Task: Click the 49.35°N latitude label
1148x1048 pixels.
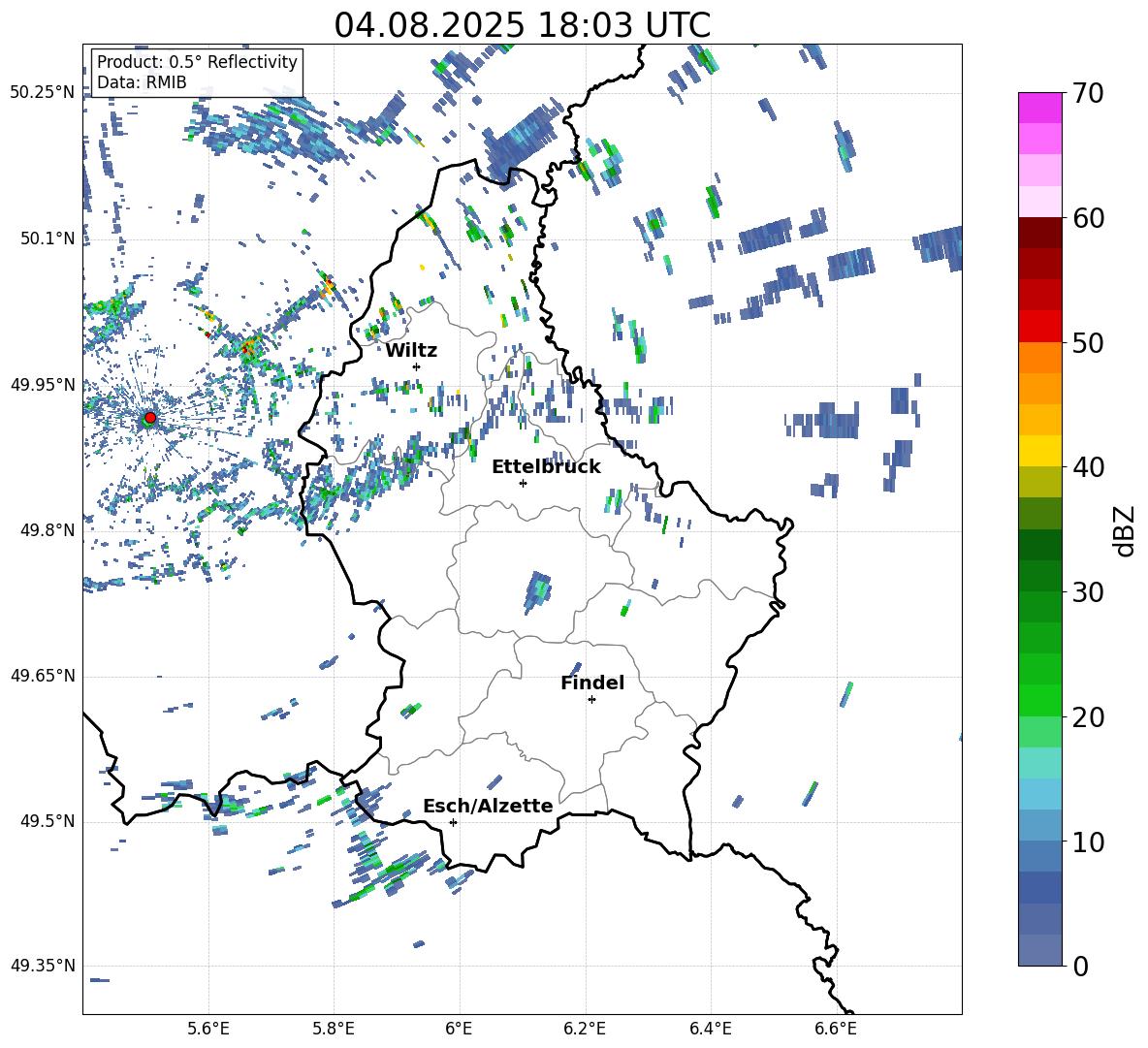Action: pyautogui.click(x=43, y=966)
